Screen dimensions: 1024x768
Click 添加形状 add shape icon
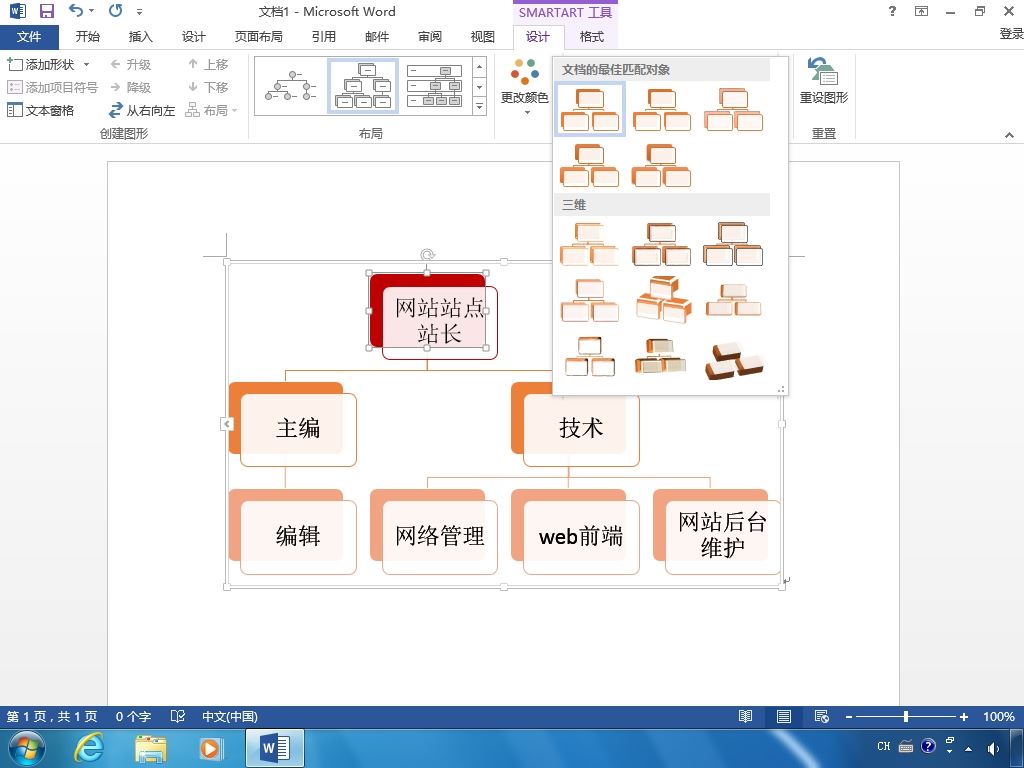click(x=14, y=64)
